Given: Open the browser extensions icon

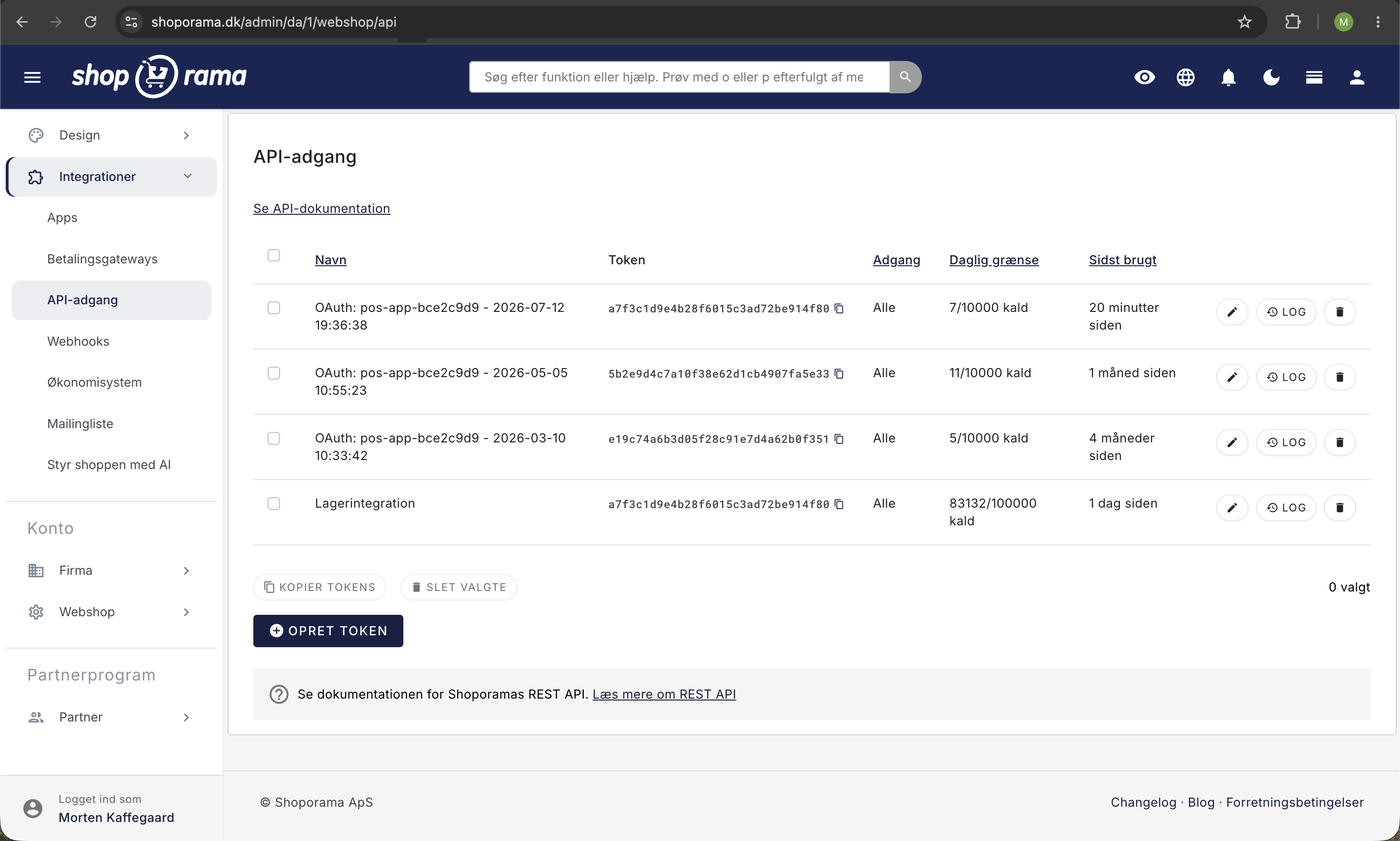Looking at the screenshot, I should point(1293,21).
